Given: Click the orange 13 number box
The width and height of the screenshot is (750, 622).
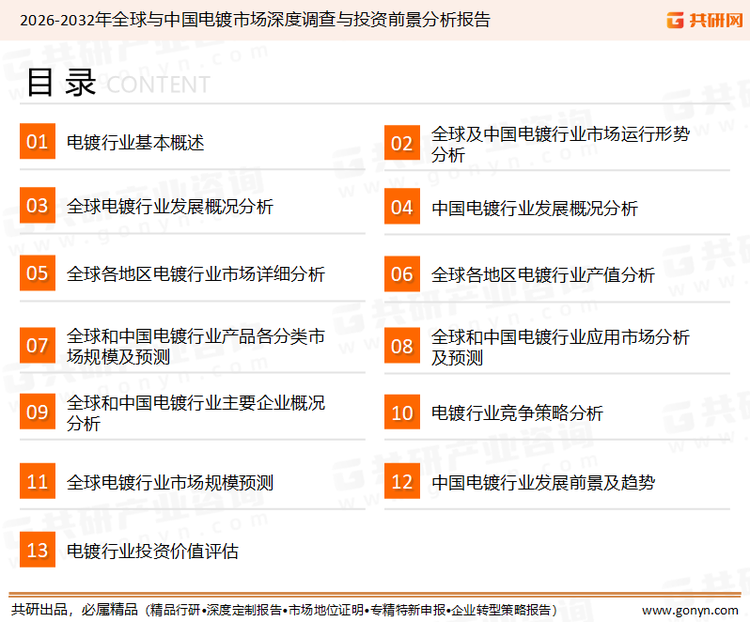Looking at the screenshot, I should (37, 550).
